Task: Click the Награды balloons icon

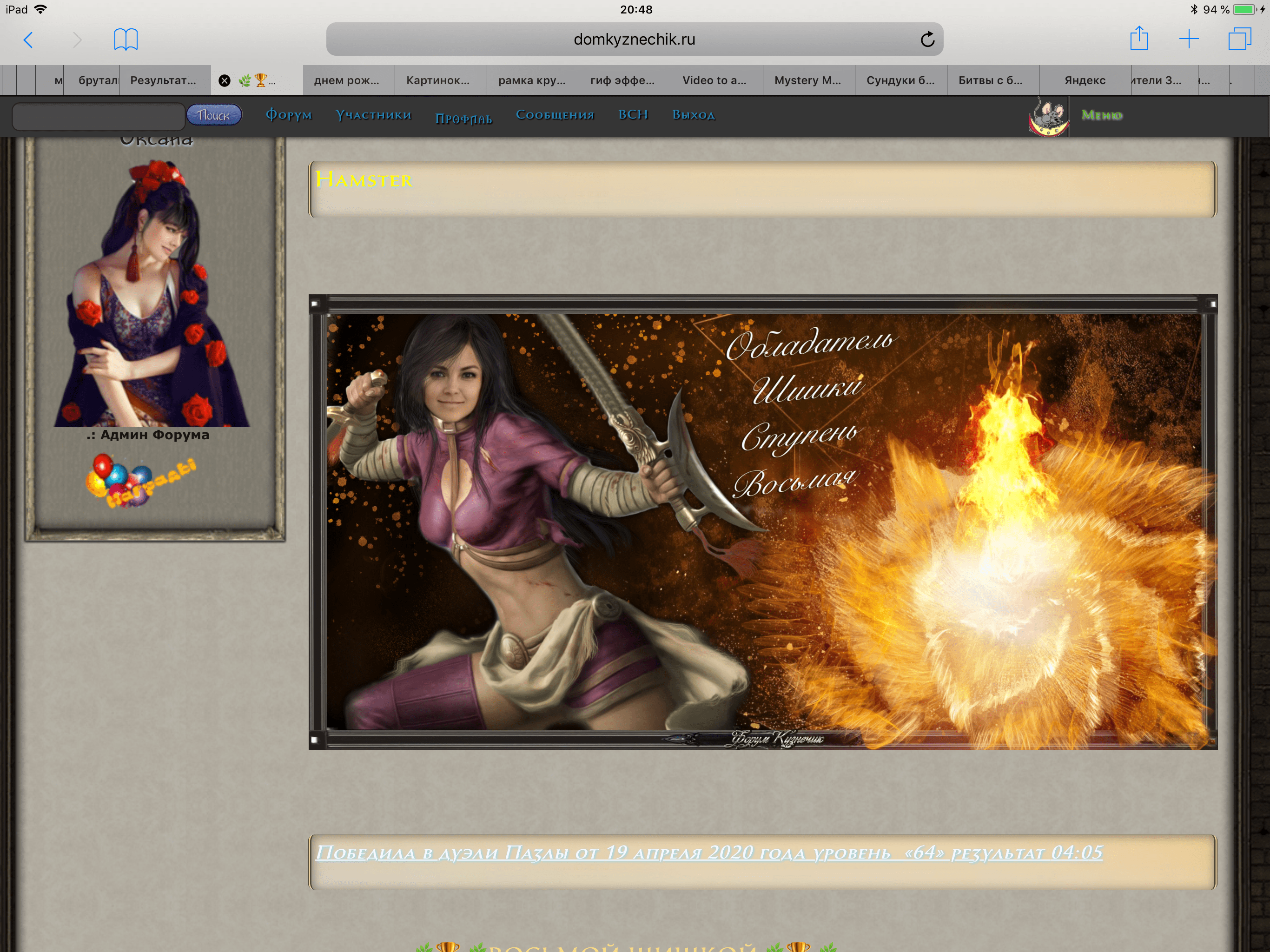Action: coord(141,481)
